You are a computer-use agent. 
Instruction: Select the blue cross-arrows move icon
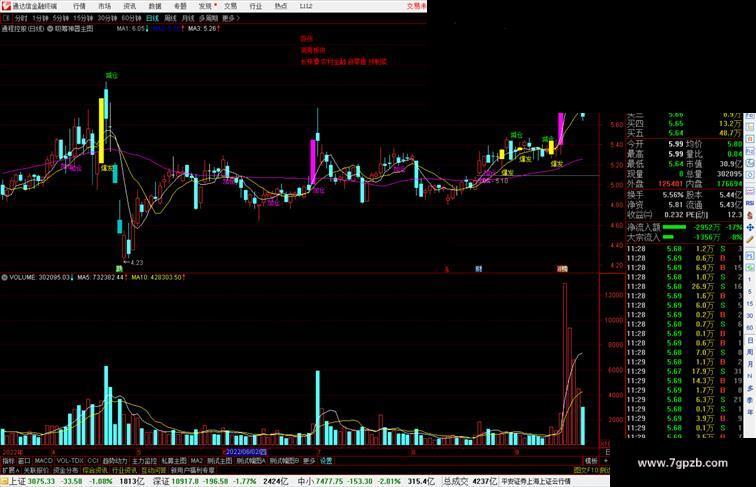tap(750, 228)
